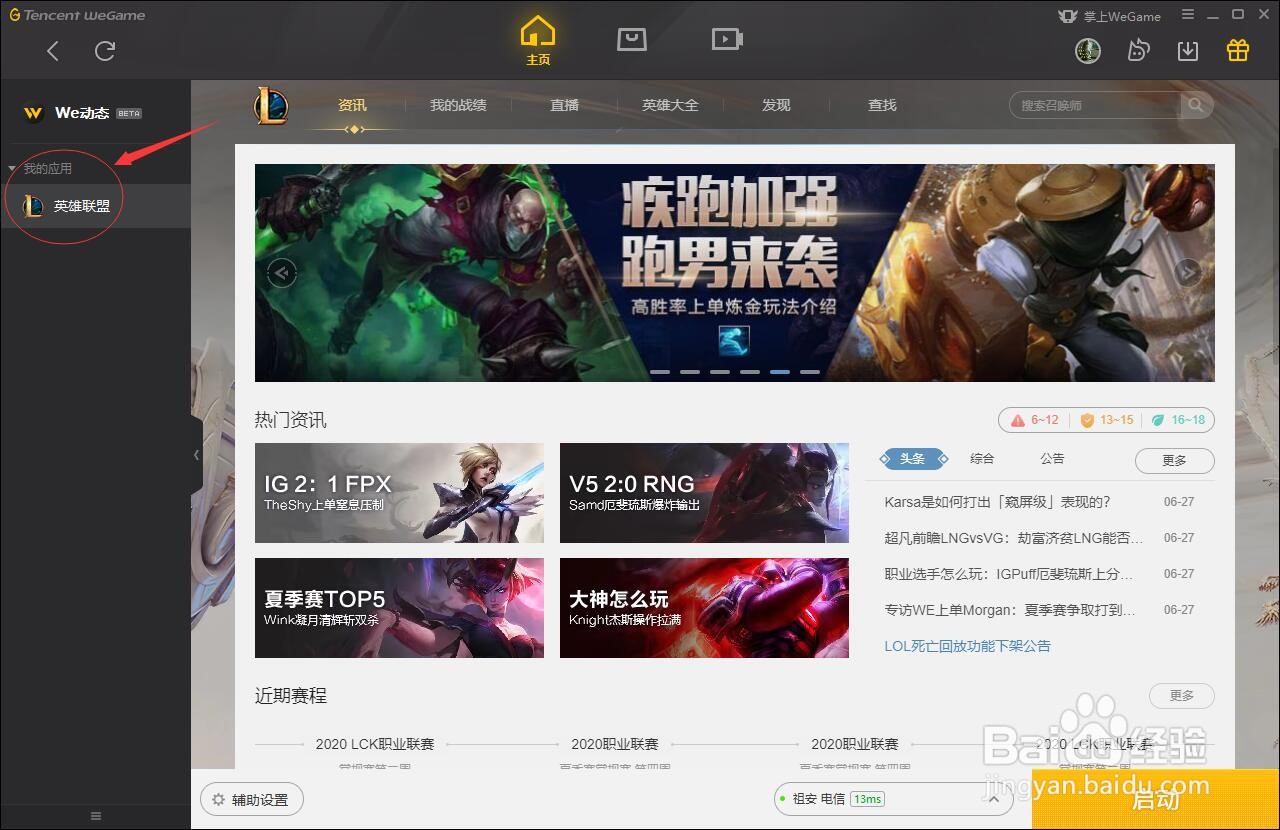This screenshot has height=830, width=1280.
Task: Switch to the 综合 news tab
Action: [x=982, y=459]
